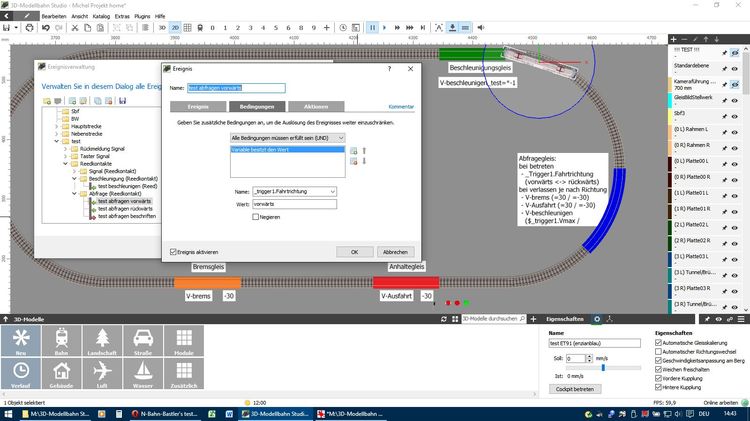
Task: Click OK in the Ereignis dialog
Action: coord(354,252)
